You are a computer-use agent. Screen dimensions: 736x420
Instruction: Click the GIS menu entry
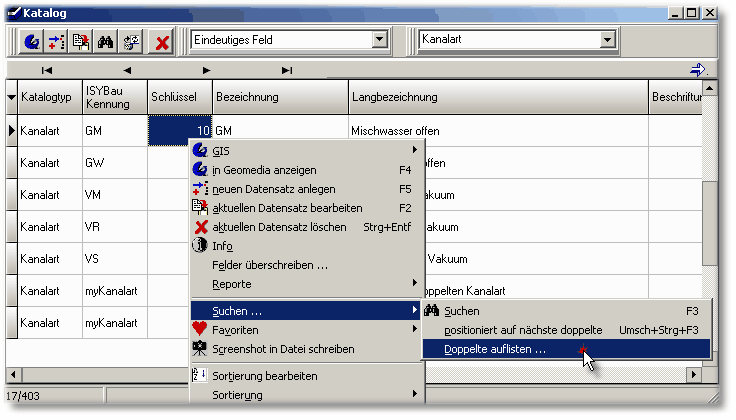click(x=307, y=151)
